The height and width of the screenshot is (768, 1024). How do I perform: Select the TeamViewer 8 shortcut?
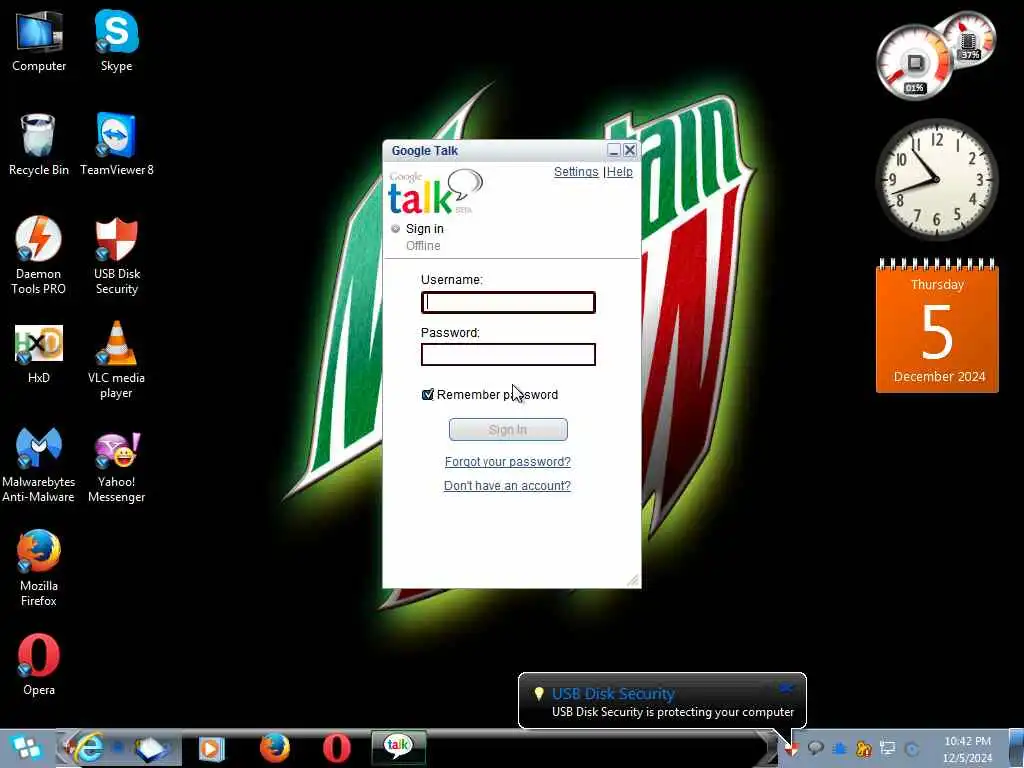116,144
